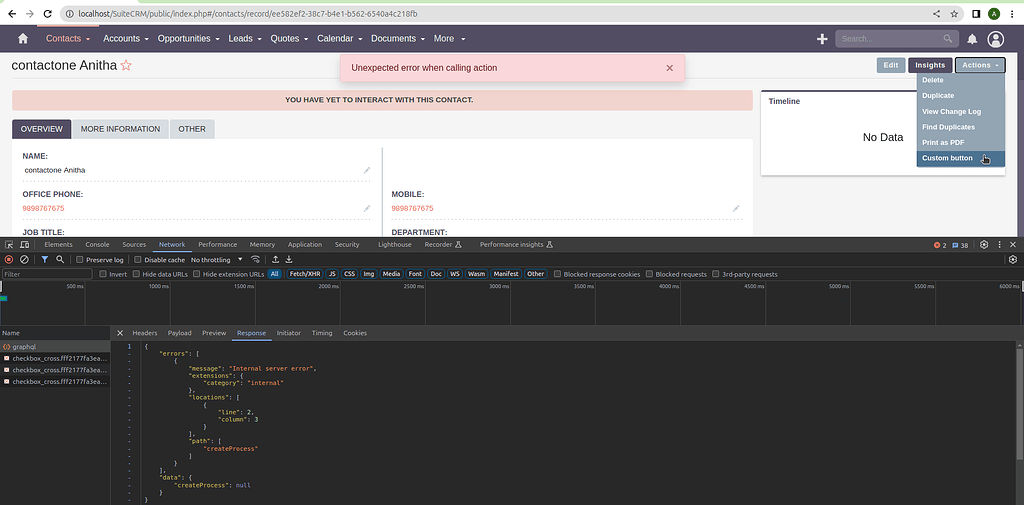Switch to the More Information tab

click(120, 129)
